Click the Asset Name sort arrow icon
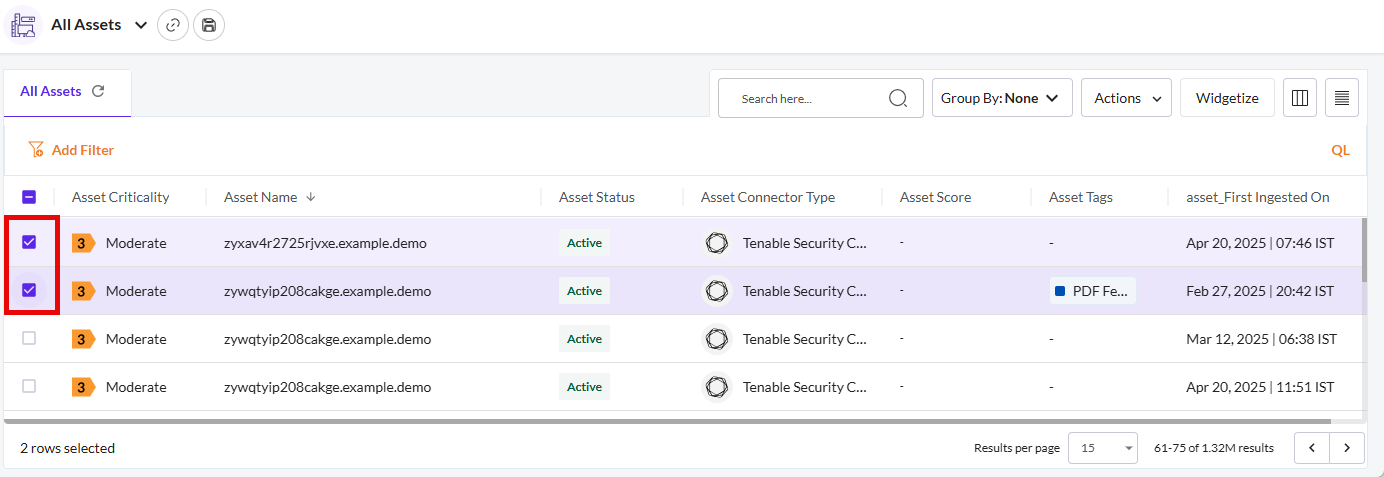 pos(311,197)
